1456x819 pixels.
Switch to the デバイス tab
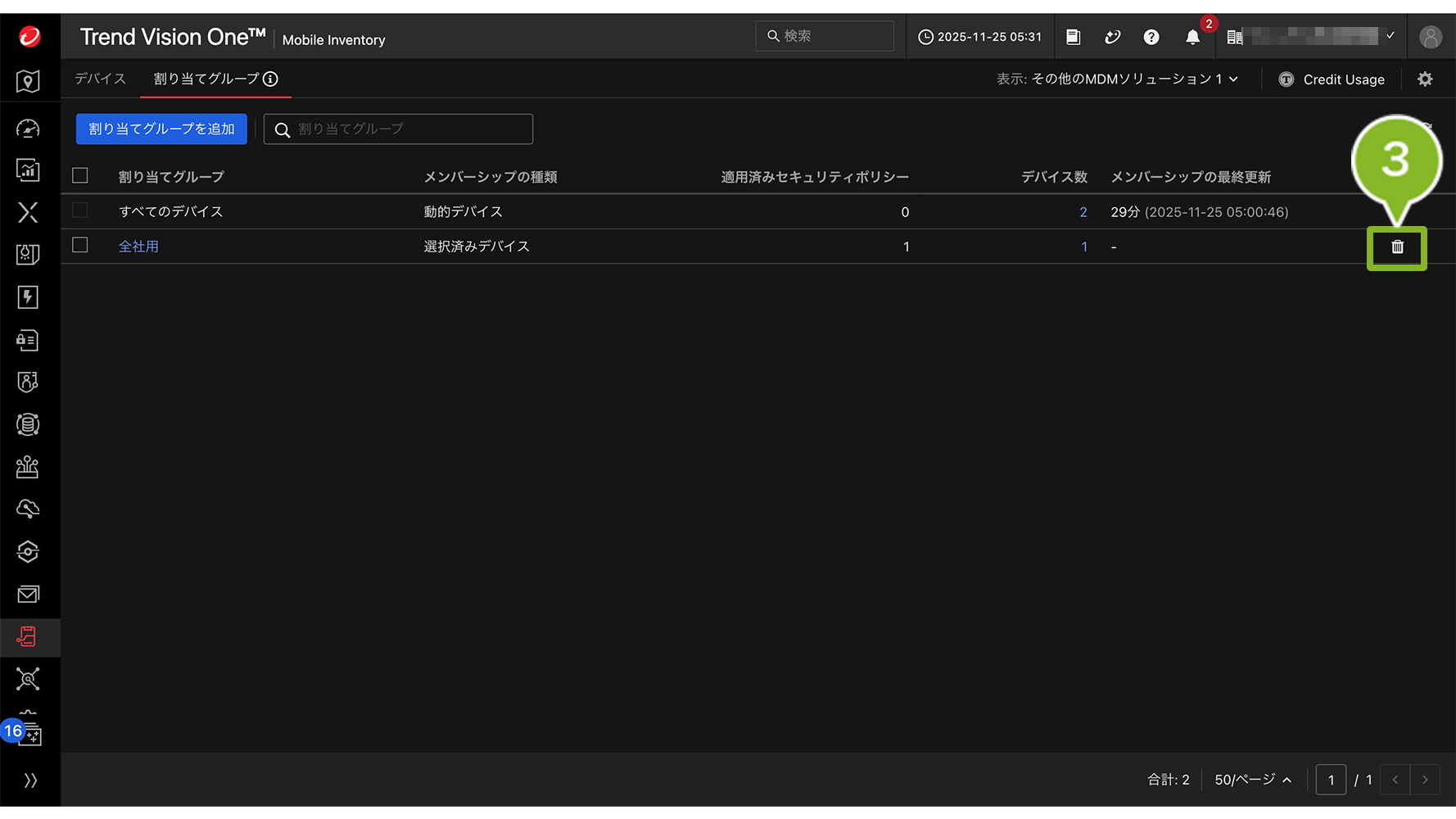(100, 79)
